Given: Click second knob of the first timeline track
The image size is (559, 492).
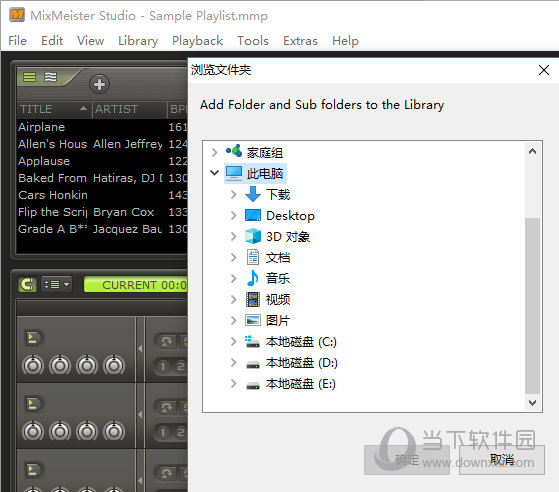Looking at the screenshot, I should 60,365.
